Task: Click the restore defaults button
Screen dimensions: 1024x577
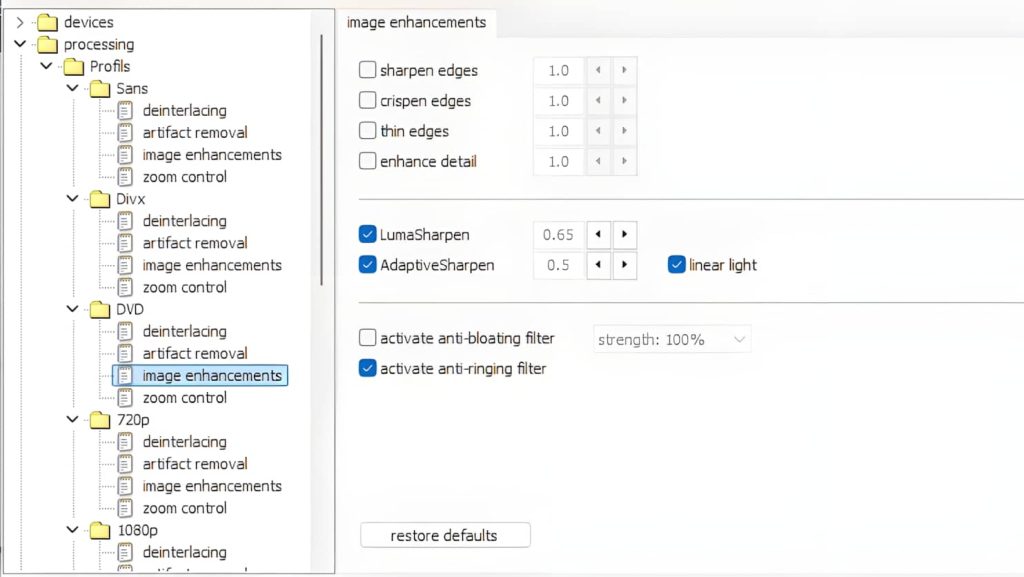Action: (x=444, y=535)
